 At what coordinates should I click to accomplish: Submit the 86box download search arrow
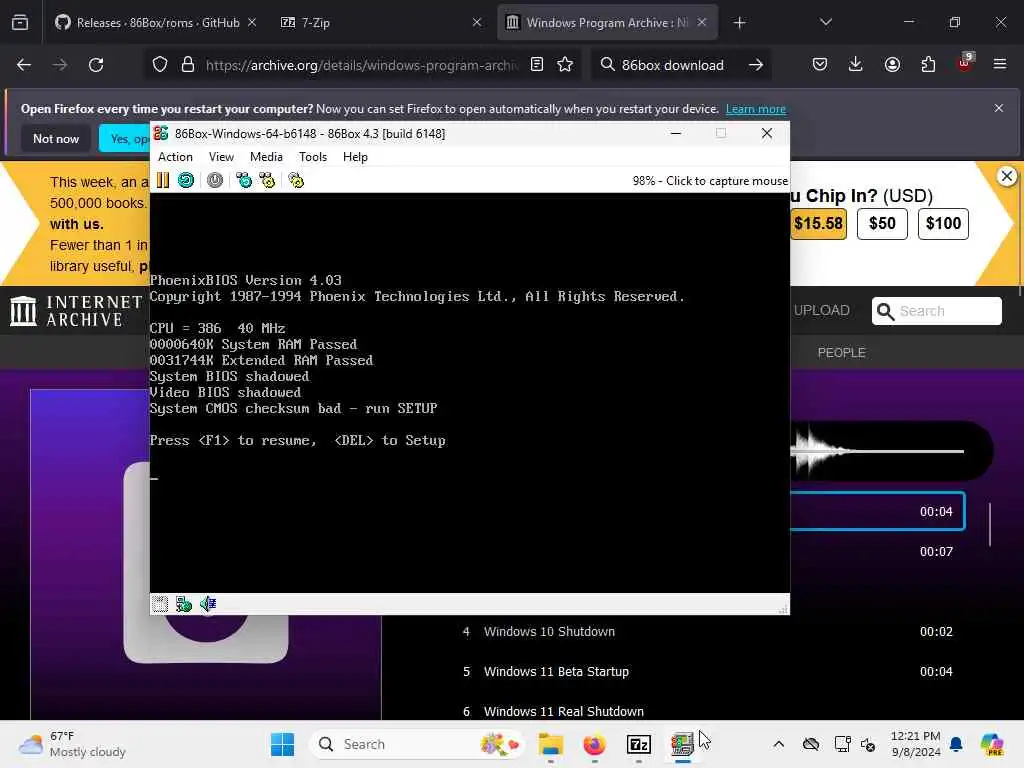[756, 65]
